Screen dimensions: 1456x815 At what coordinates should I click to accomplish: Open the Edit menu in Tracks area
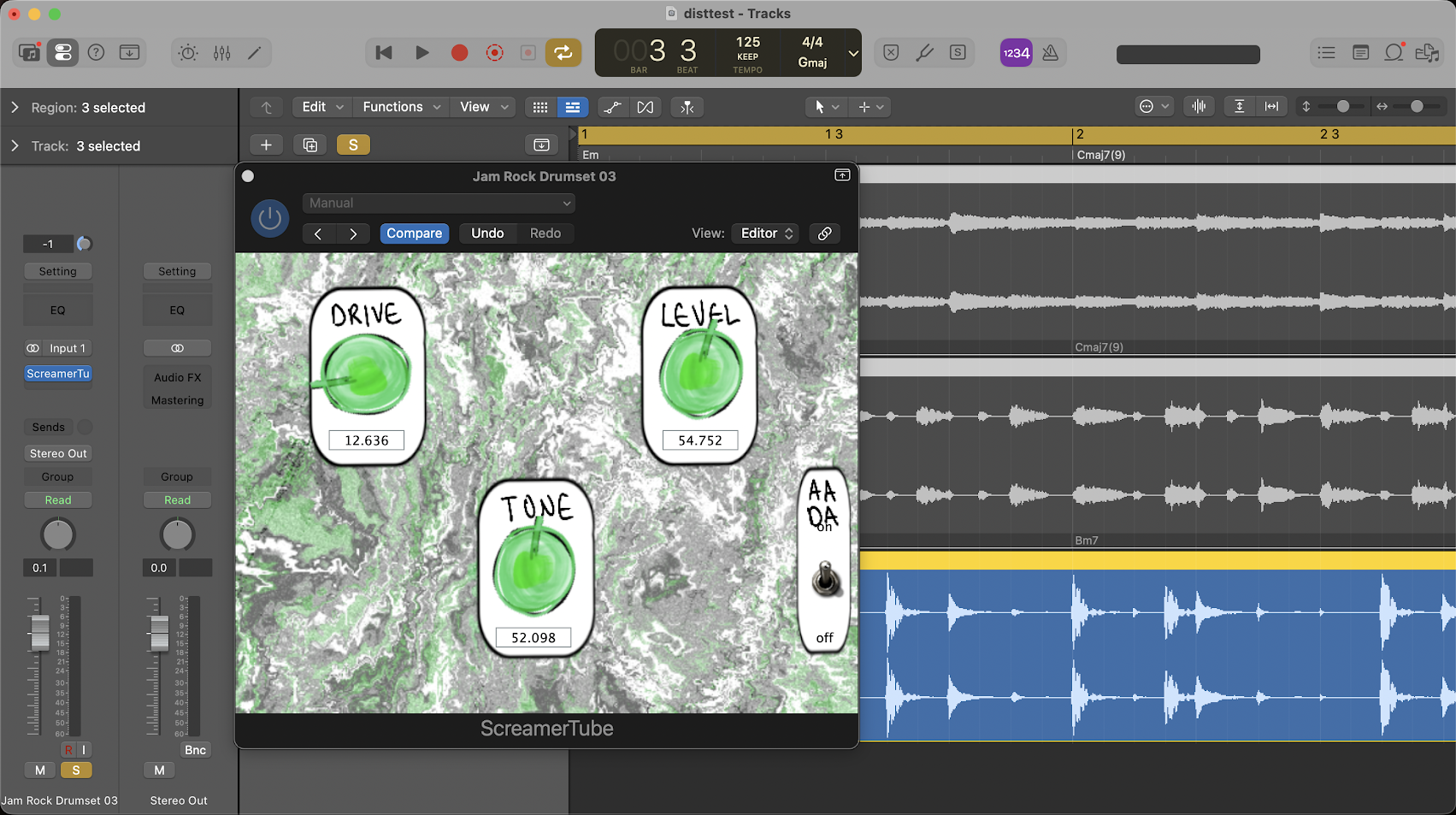click(322, 107)
